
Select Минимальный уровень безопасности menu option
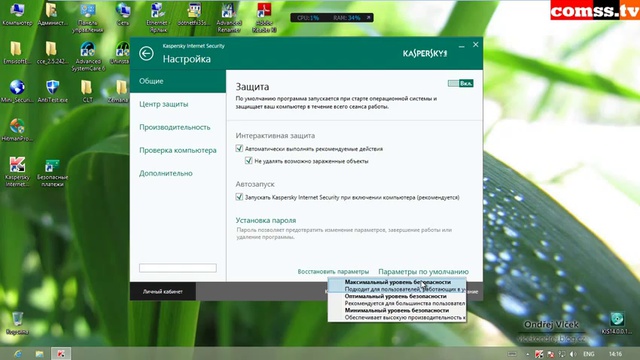tap(397, 314)
